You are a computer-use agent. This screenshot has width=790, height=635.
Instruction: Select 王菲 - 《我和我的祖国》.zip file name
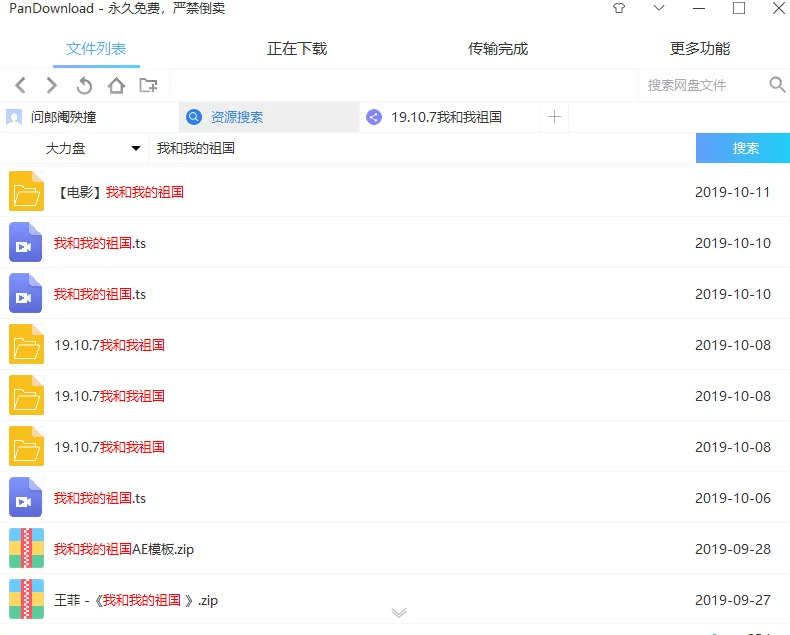point(136,600)
